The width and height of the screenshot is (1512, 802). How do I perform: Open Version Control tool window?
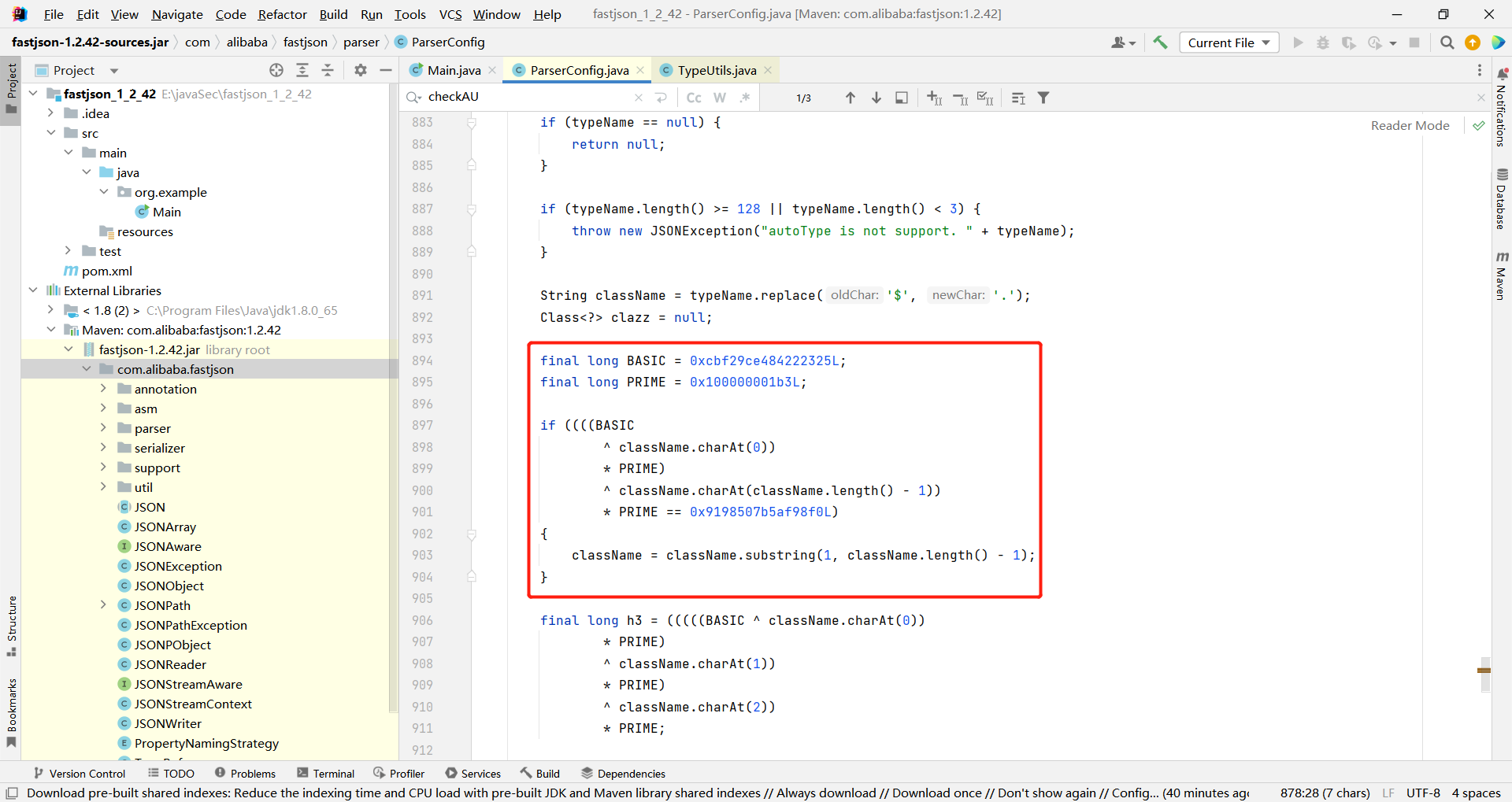click(80, 774)
